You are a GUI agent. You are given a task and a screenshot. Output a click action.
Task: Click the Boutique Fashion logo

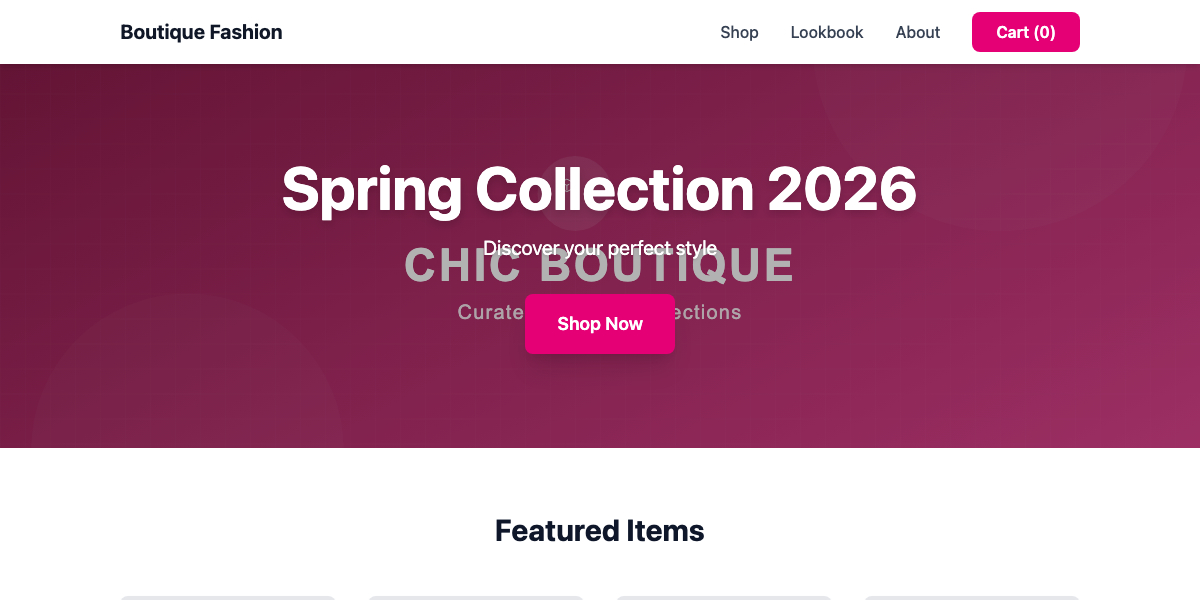[201, 31]
